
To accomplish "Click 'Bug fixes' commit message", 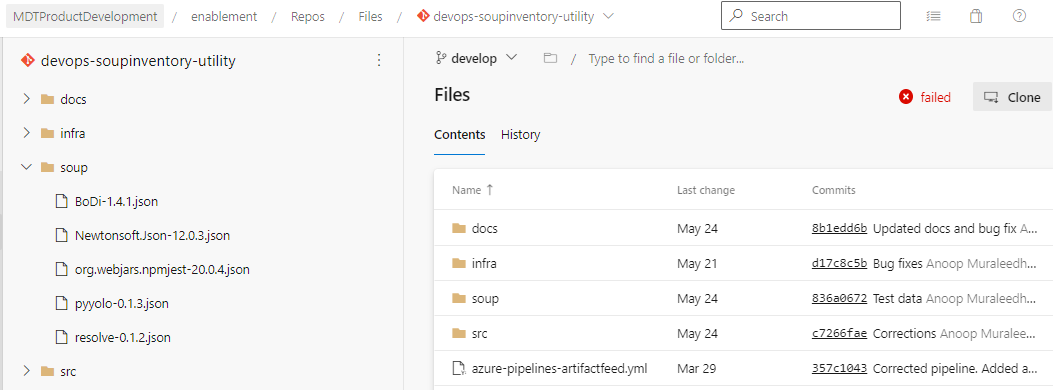I will [x=898, y=263].
